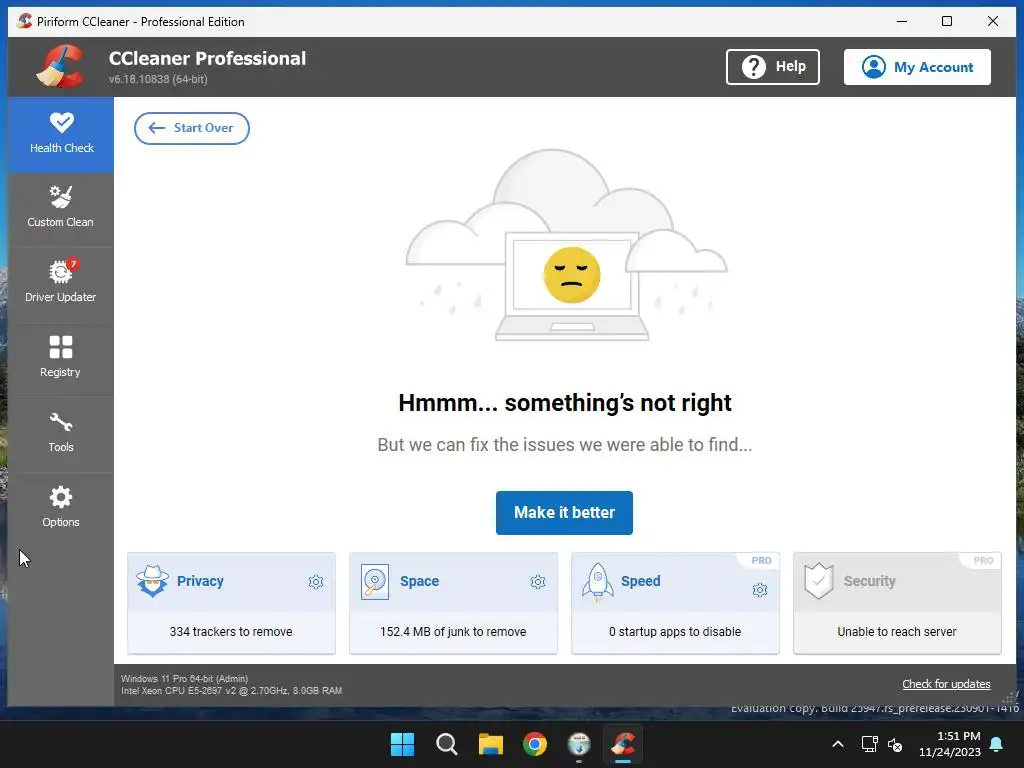Select '334 trackers to remove' text
The image size is (1024, 768).
pos(231,632)
